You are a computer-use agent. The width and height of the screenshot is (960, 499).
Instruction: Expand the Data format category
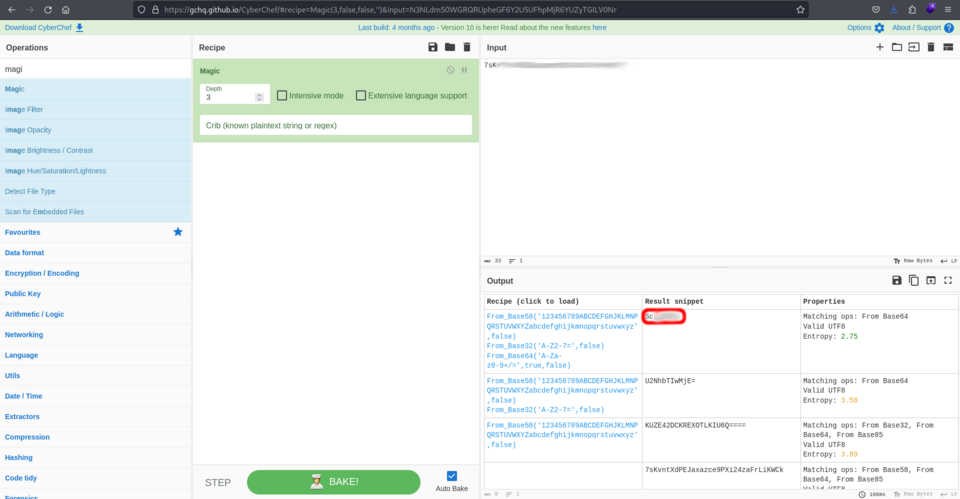click(x=24, y=253)
